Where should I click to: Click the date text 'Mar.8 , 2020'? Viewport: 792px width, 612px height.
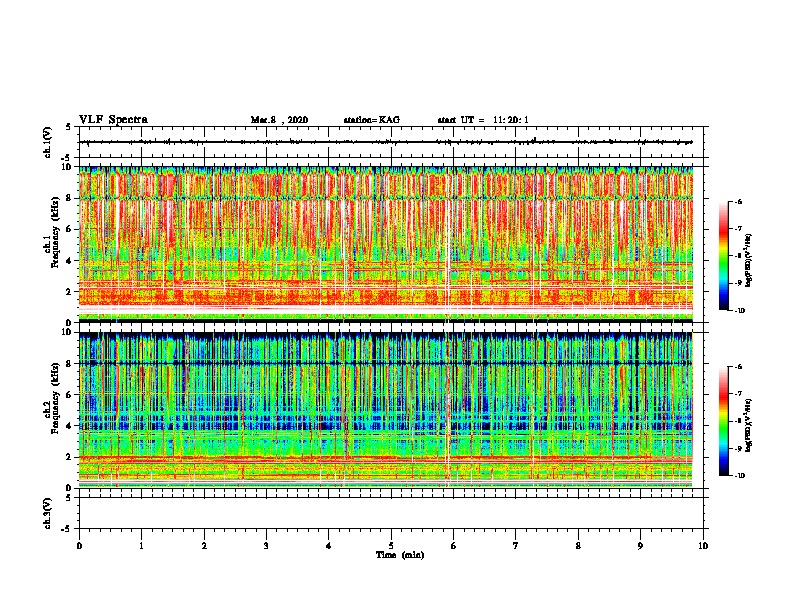(279, 120)
